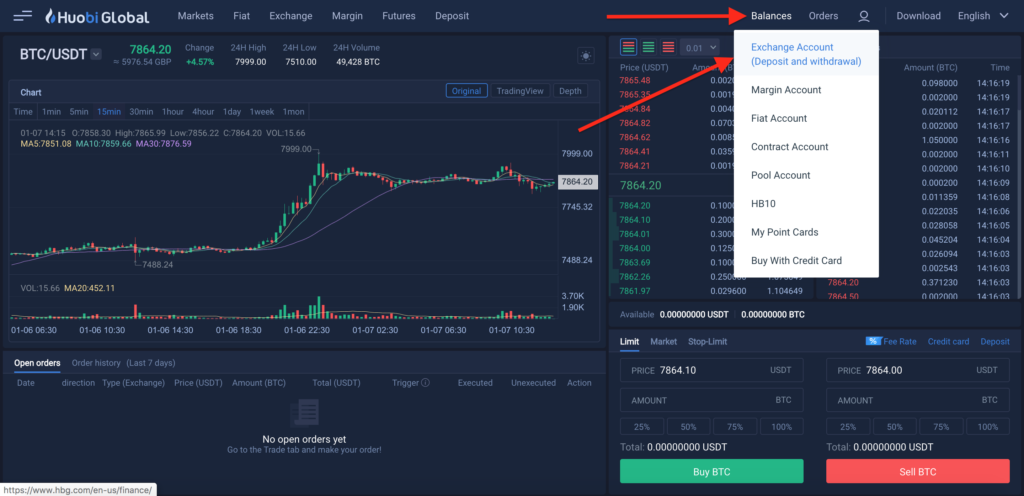
Task: Show sell orders only (red) book view
Action: (668, 47)
